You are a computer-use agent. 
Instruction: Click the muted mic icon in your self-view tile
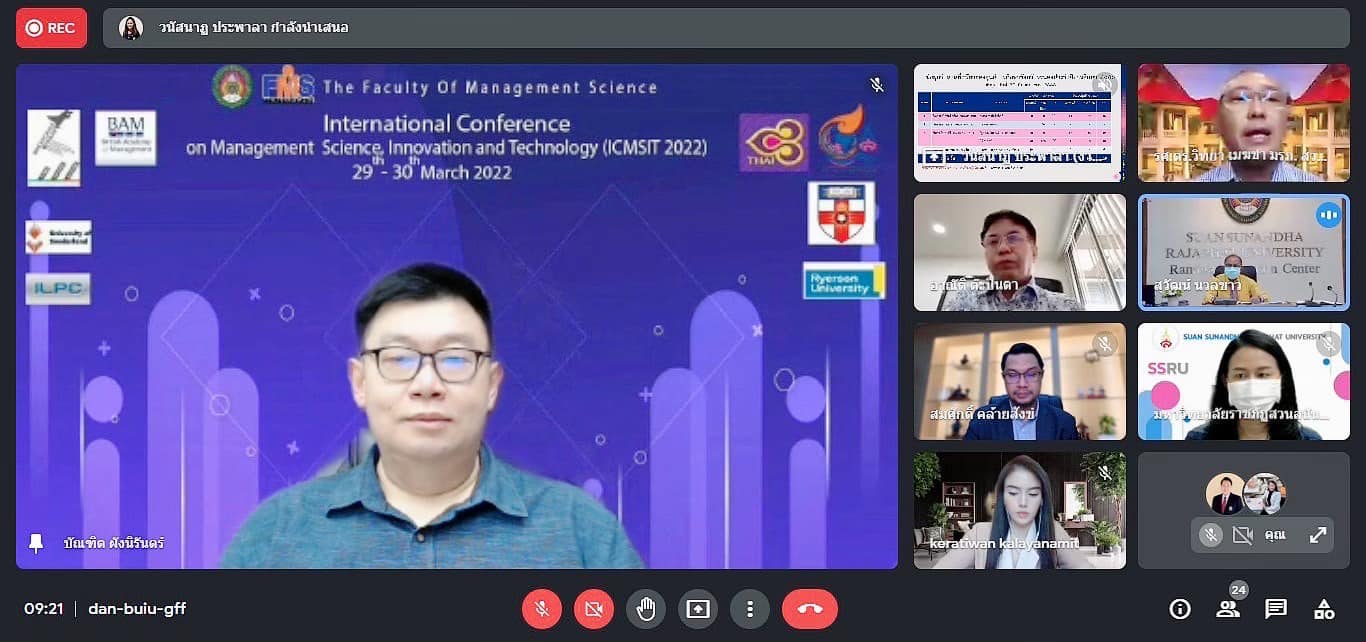point(1211,535)
